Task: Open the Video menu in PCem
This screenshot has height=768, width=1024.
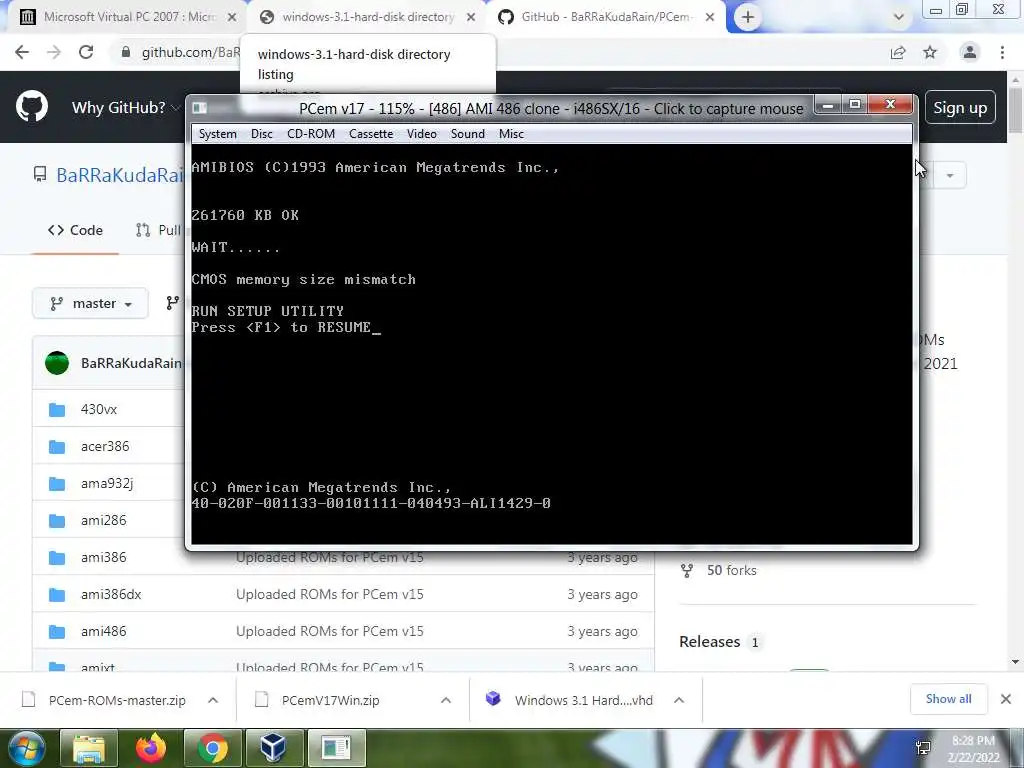Action: pyautogui.click(x=422, y=134)
